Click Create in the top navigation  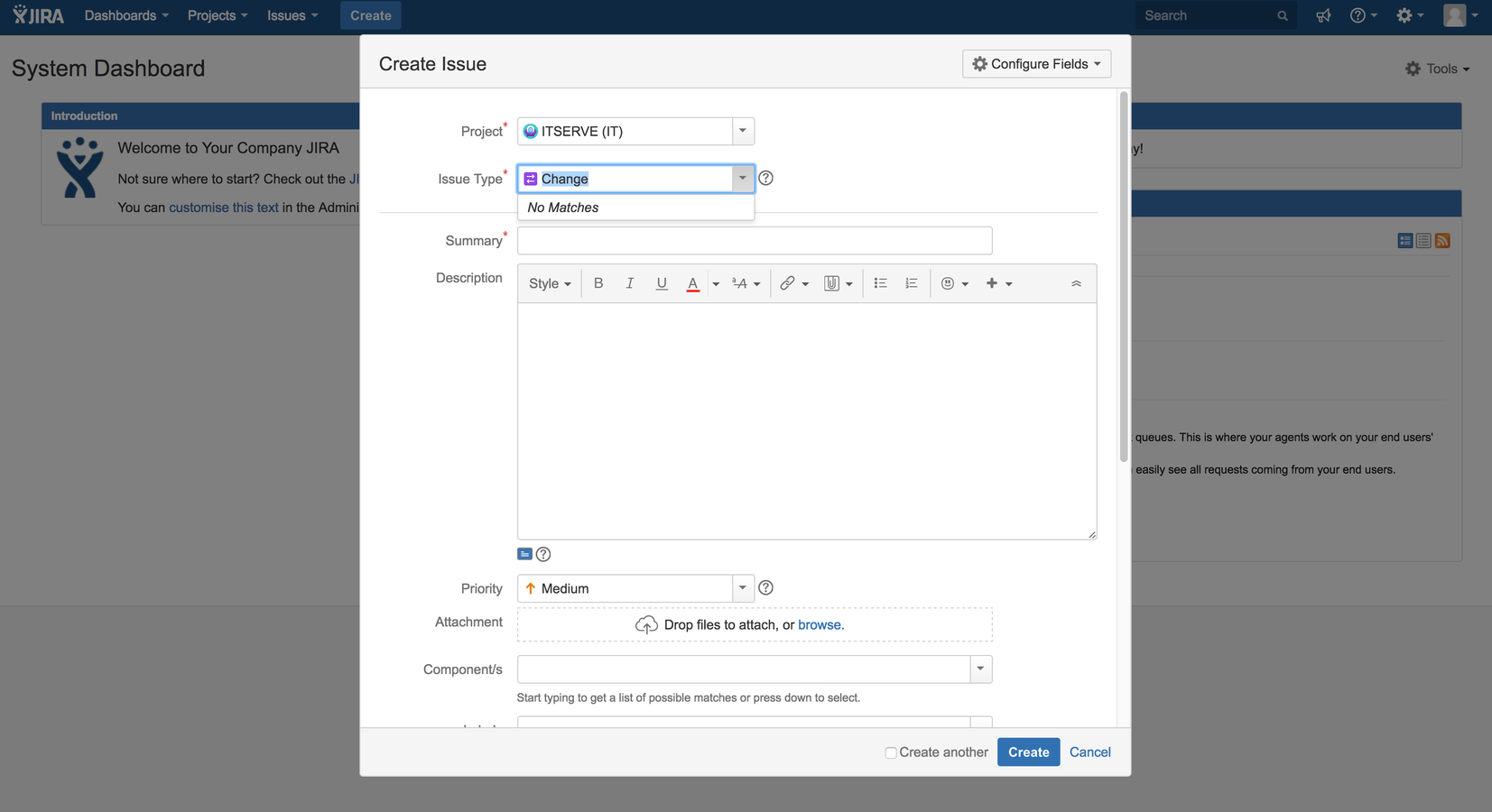tap(371, 15)
